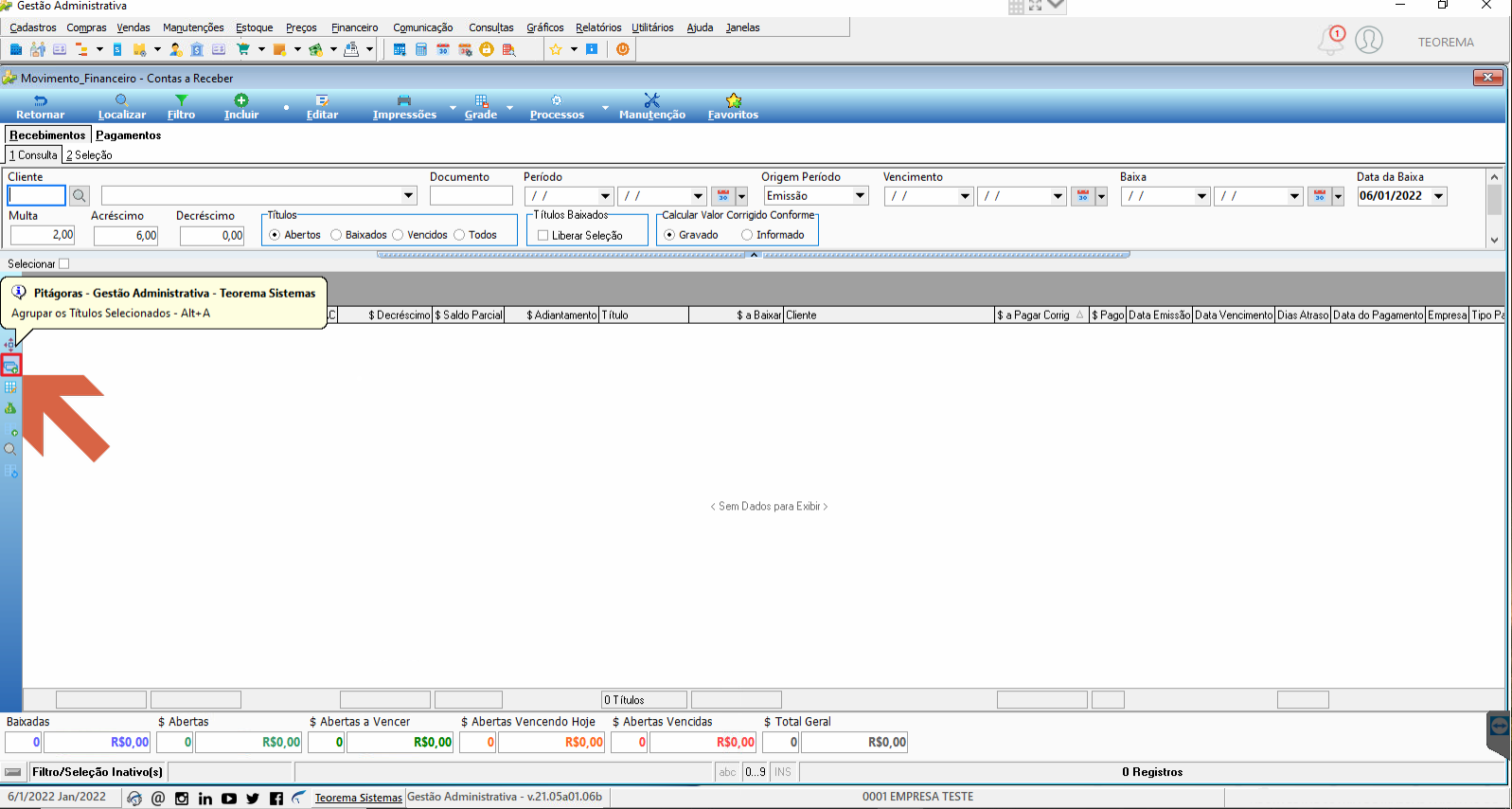Image resolution: width=1512 pixels, height=809 pixels.
Task: Click the user profile avatar icon
Action: pyautogui.click(x=1369, y=40)
